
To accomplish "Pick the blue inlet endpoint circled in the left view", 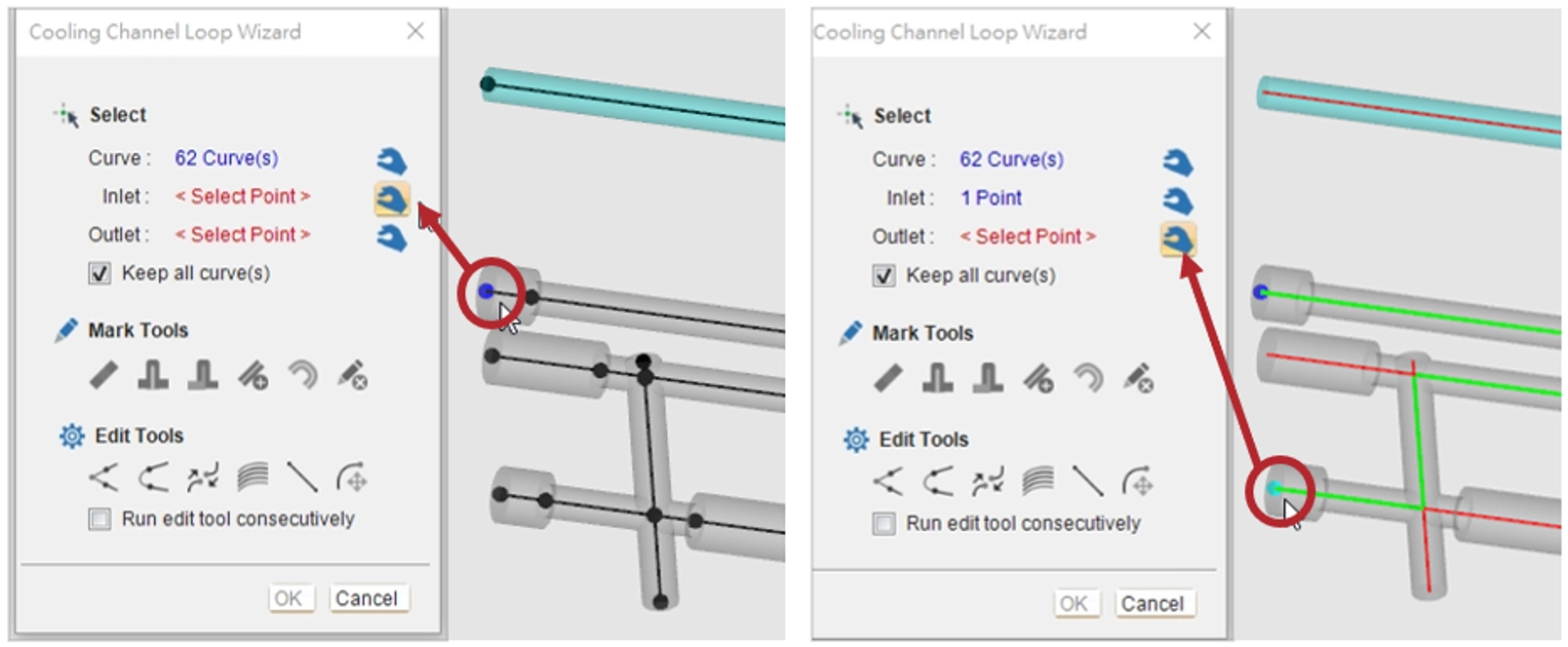I will tap(487, 290).
